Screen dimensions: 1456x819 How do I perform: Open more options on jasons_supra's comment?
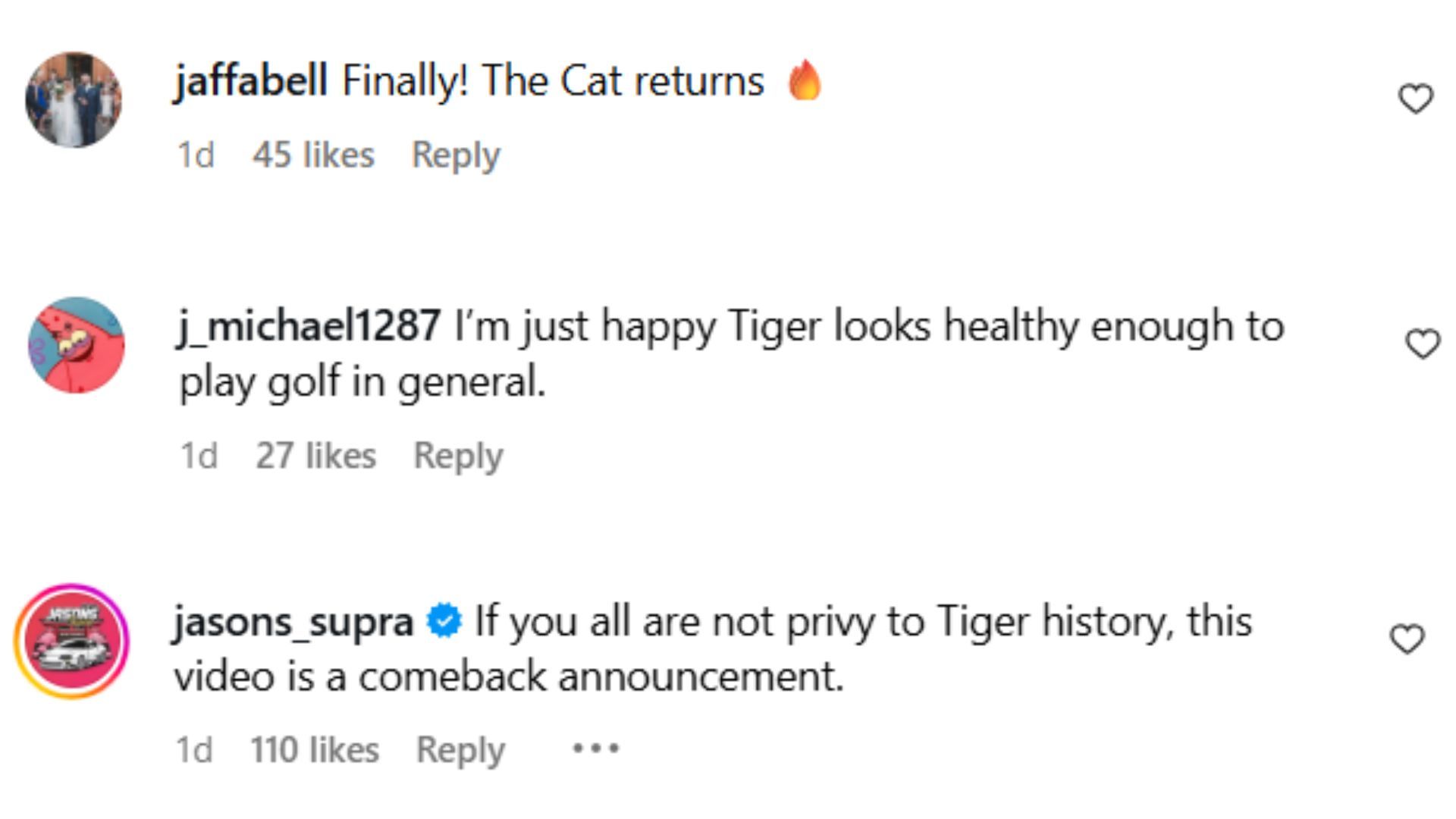click(x=595, y=749)
